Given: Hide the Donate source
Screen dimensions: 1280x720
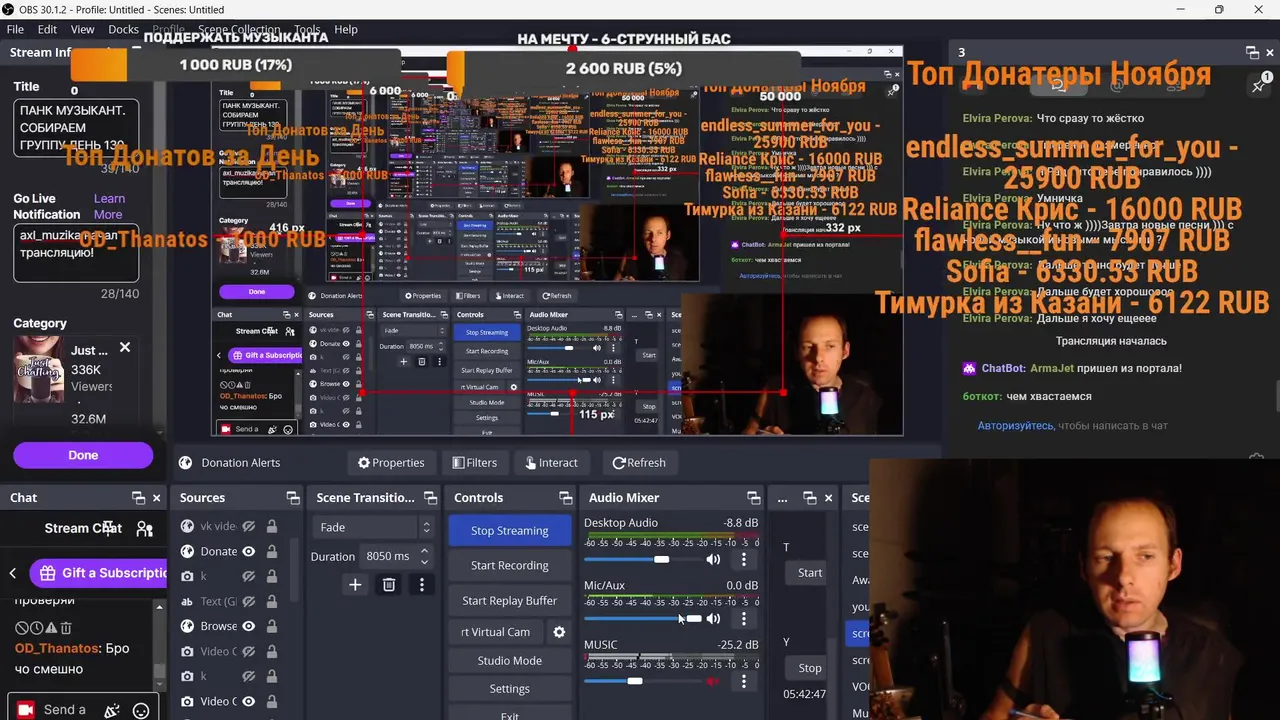Looking at the screenshot, I should (x=248, y=551).
